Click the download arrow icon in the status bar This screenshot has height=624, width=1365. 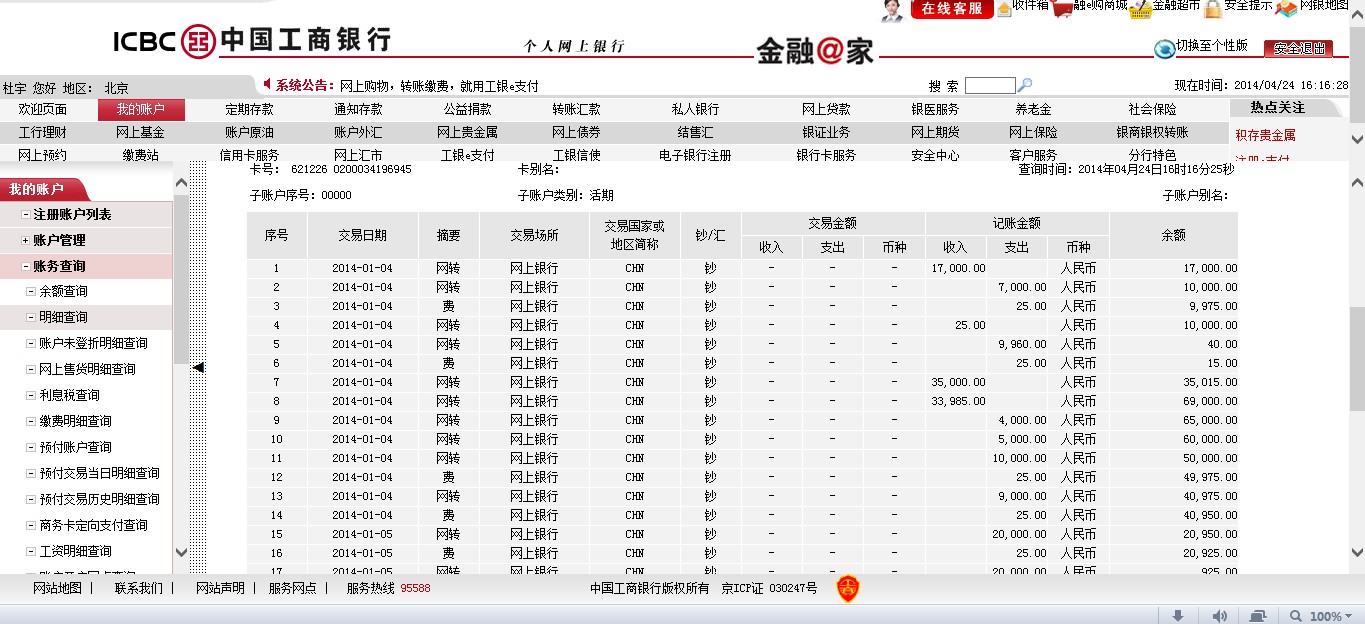click(x=1178, y=616)
